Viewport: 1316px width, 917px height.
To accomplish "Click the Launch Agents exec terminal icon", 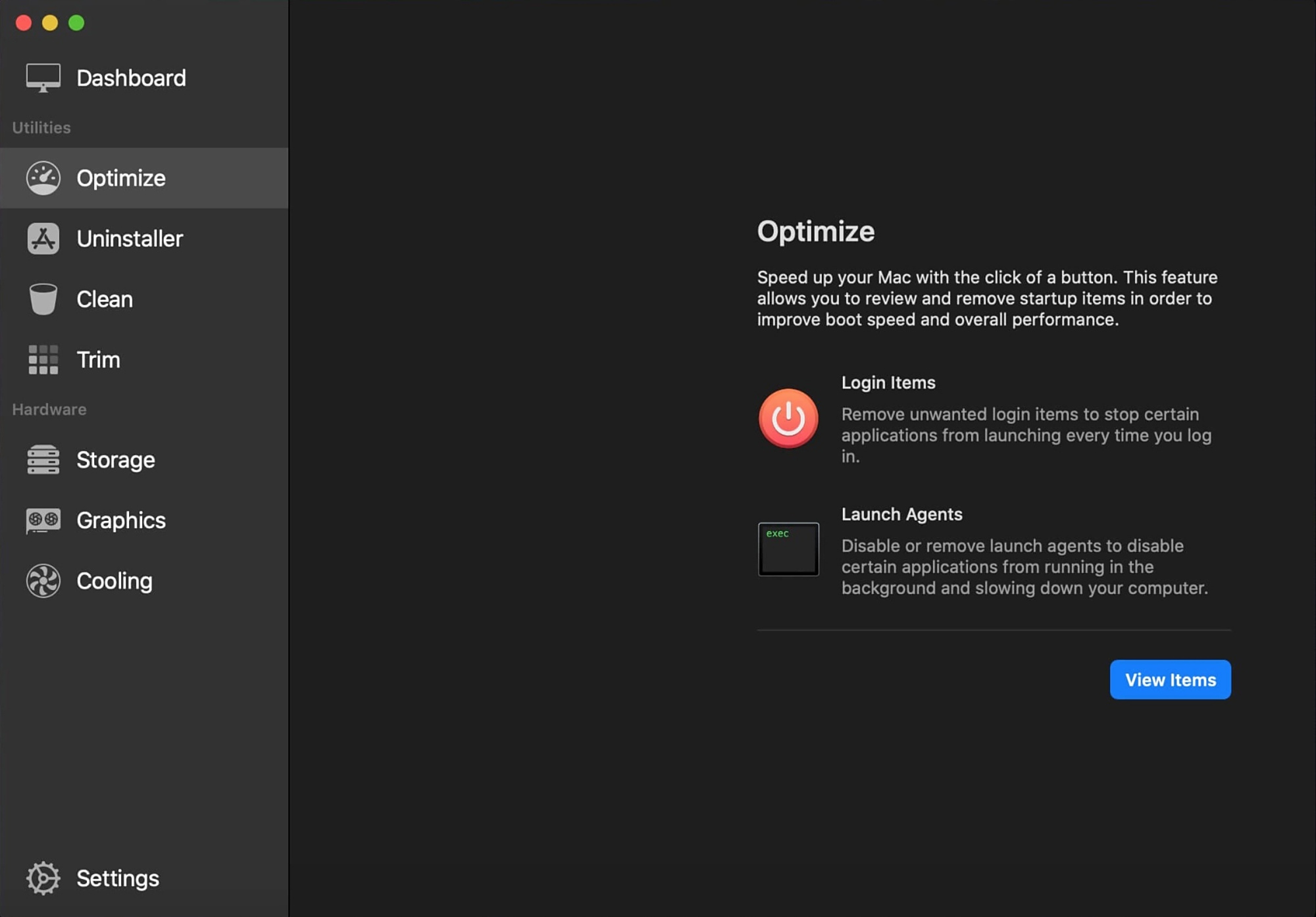I will (788, 549).
